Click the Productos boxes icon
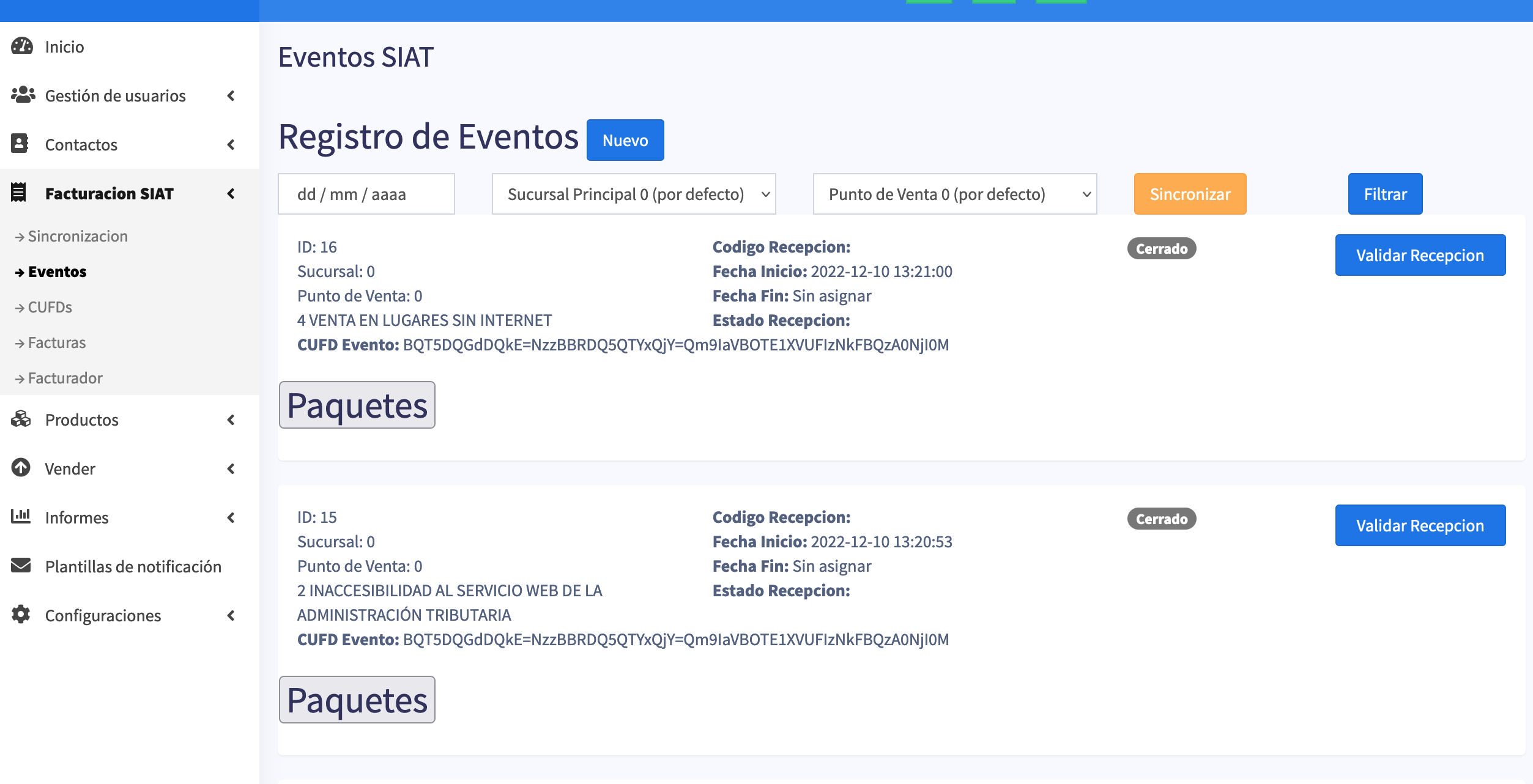 [x=21, y=419]
